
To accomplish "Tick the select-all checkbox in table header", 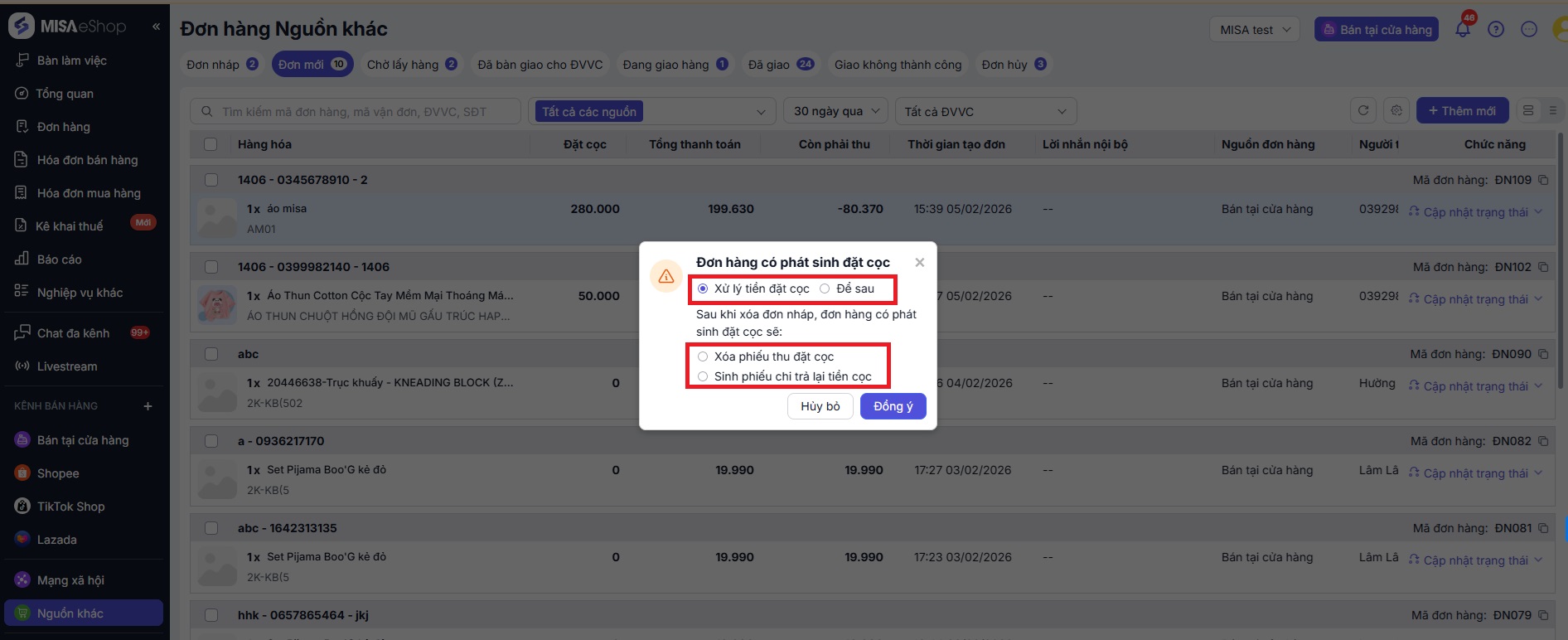I will (211, 144).
